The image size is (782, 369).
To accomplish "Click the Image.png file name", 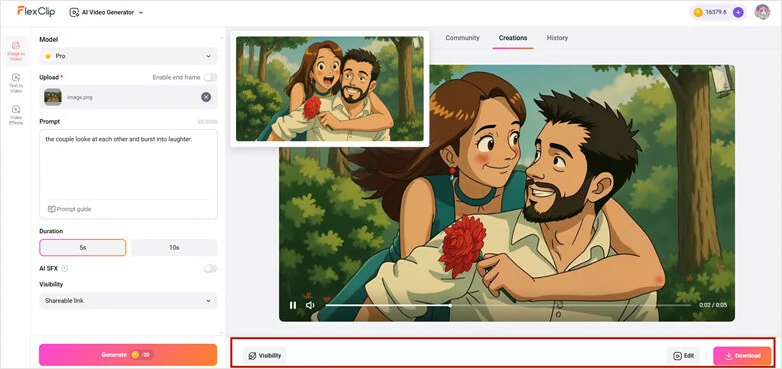I will (x=80, y=98).
